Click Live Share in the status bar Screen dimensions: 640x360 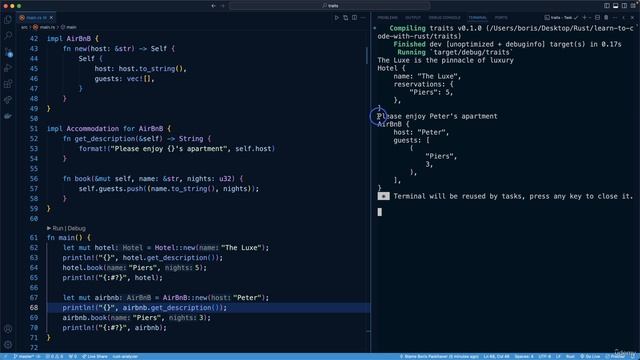pos(94,356)
